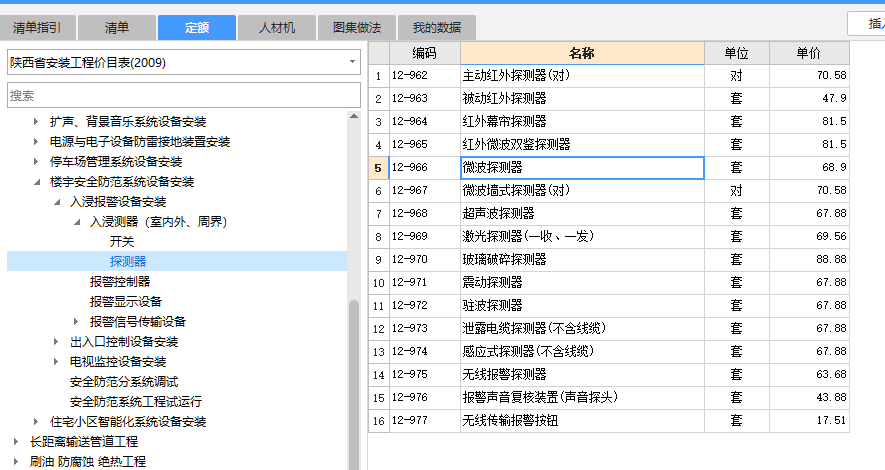Click the 搜索 input field
This screenshot has width=885, height=470.
pyautogui.click(x=184, y=95)
